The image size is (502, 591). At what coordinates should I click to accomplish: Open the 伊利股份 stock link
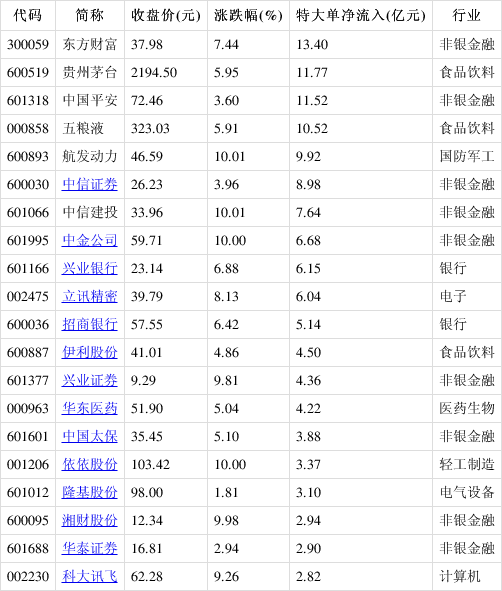pyautogui.click(x=90, y=352)
